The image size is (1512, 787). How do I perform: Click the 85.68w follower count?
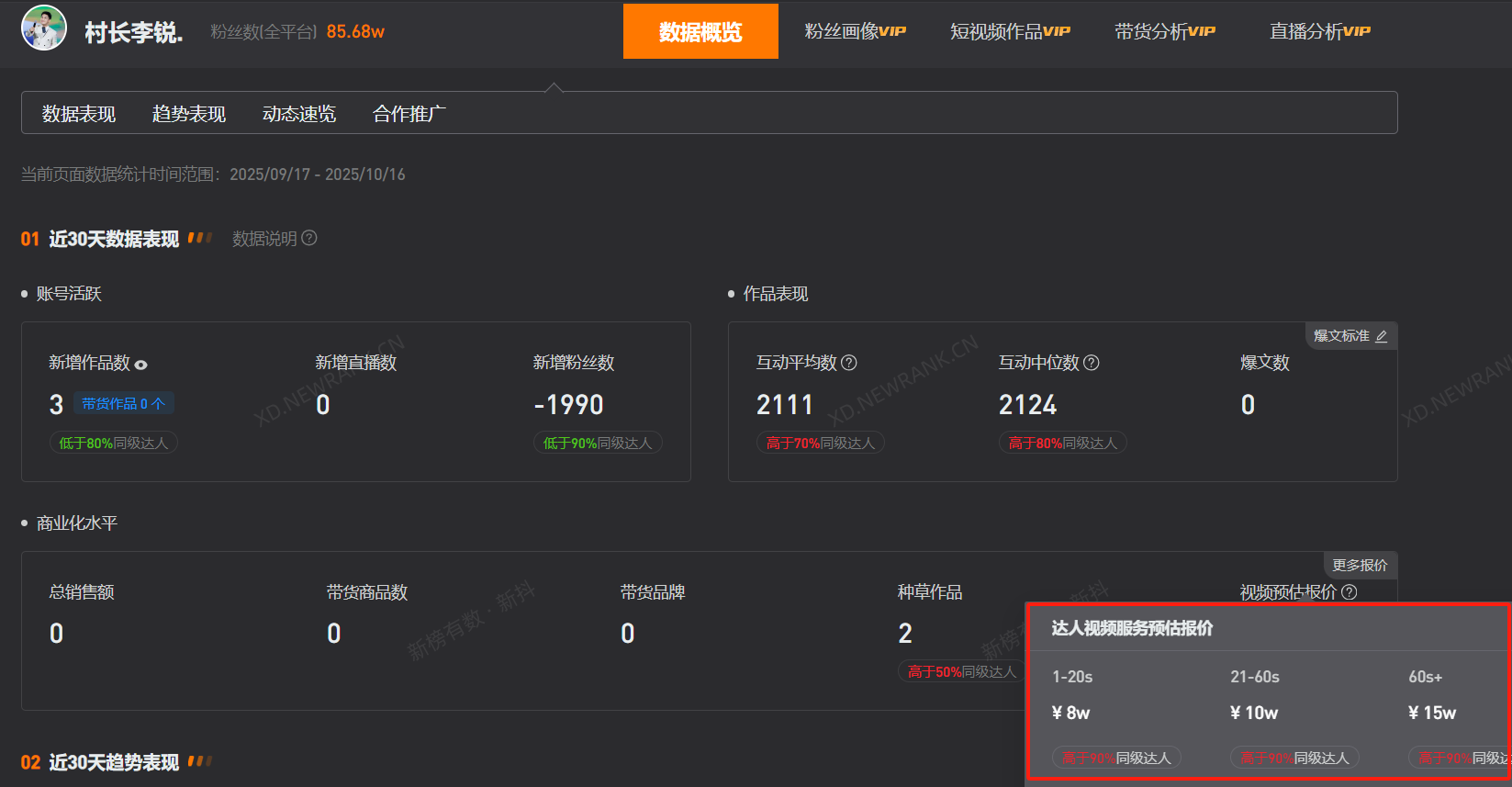(x=355, y=32)
